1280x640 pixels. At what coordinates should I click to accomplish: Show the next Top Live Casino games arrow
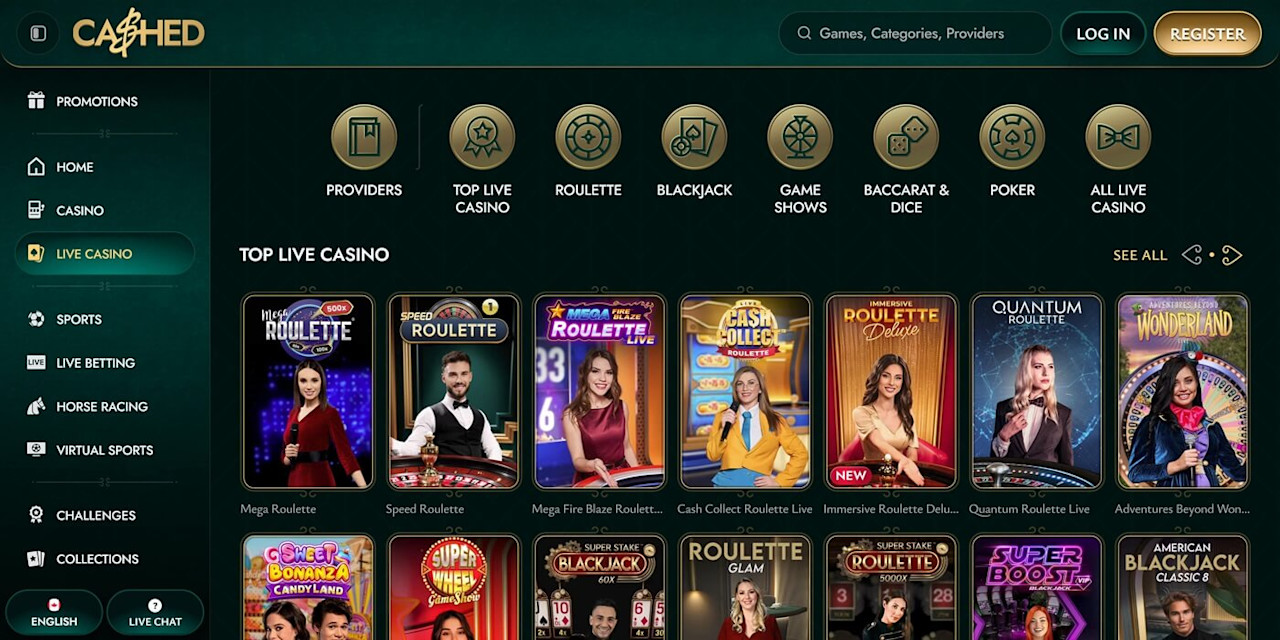tap(1232, 255)
